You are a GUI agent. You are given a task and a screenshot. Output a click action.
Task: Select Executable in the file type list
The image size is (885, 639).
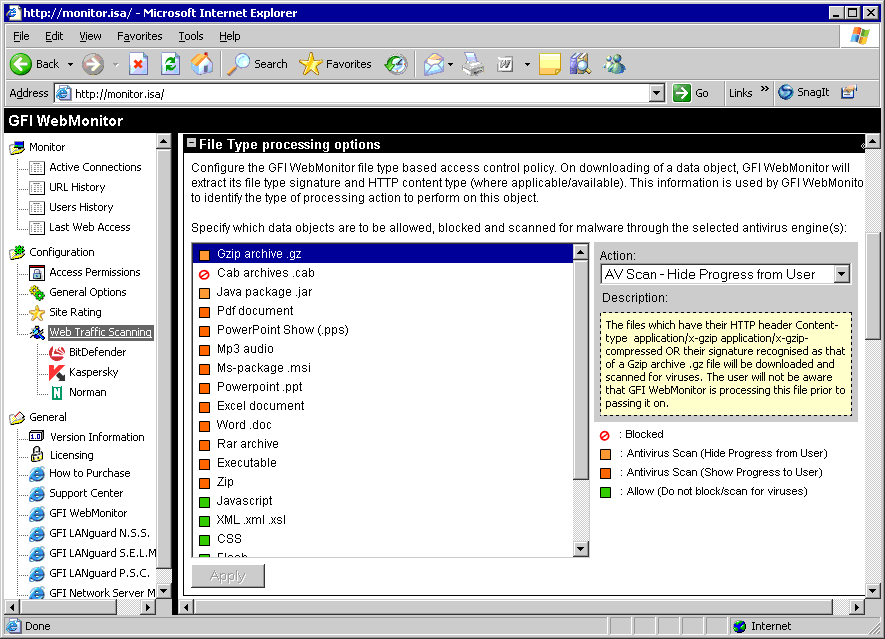pos(383,463)
